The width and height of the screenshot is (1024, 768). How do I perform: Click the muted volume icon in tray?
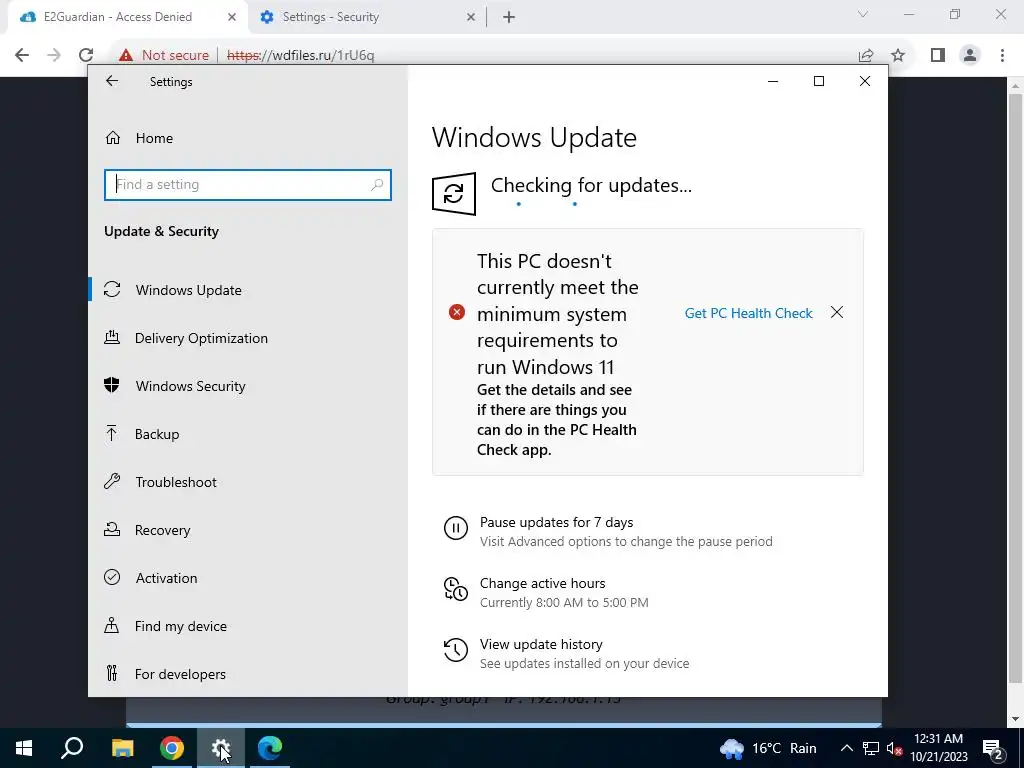coord(894,748)
